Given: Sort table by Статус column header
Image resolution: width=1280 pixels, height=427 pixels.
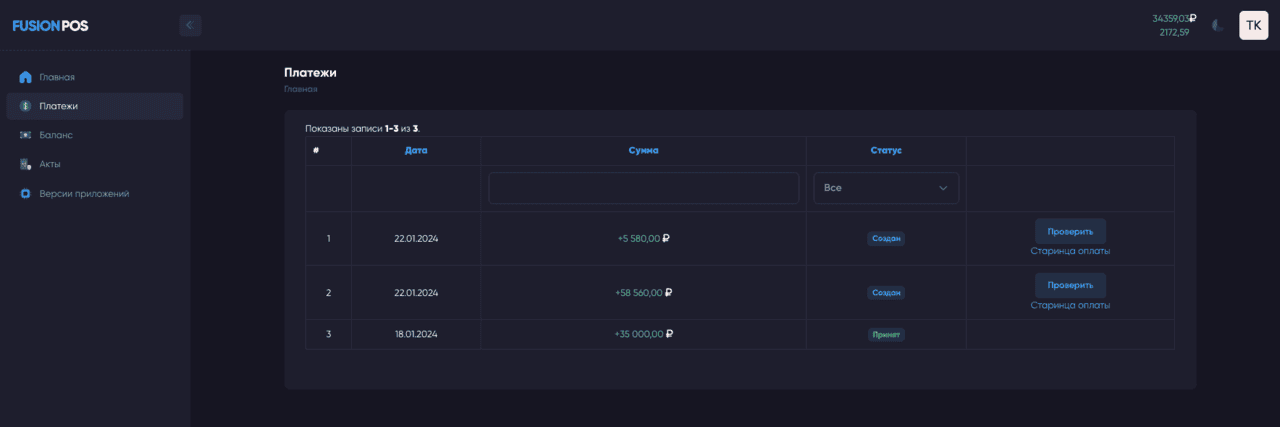Looking at the screenshot, I should [886, 150].
